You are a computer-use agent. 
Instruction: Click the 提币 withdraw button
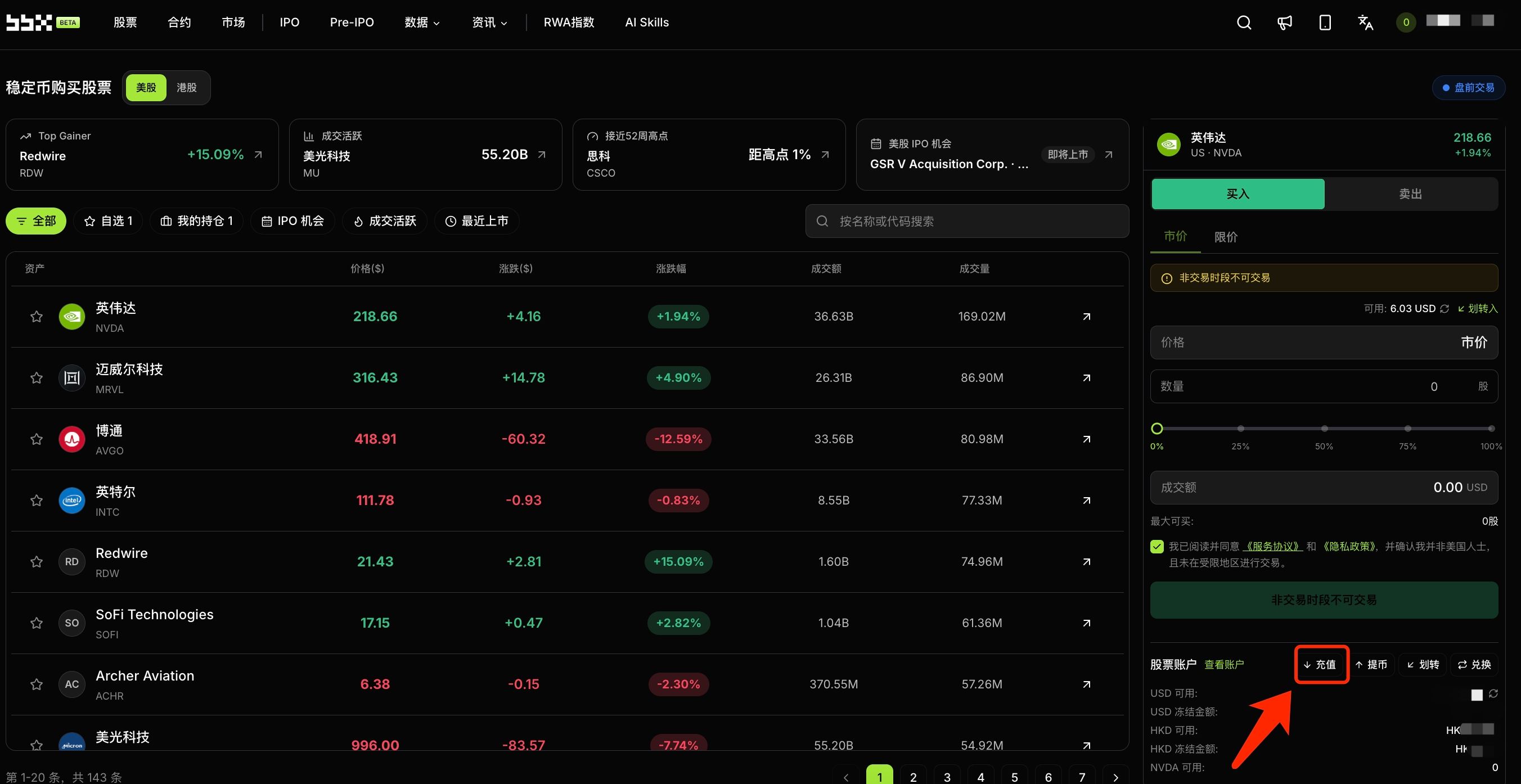[x=1372, y=665]
